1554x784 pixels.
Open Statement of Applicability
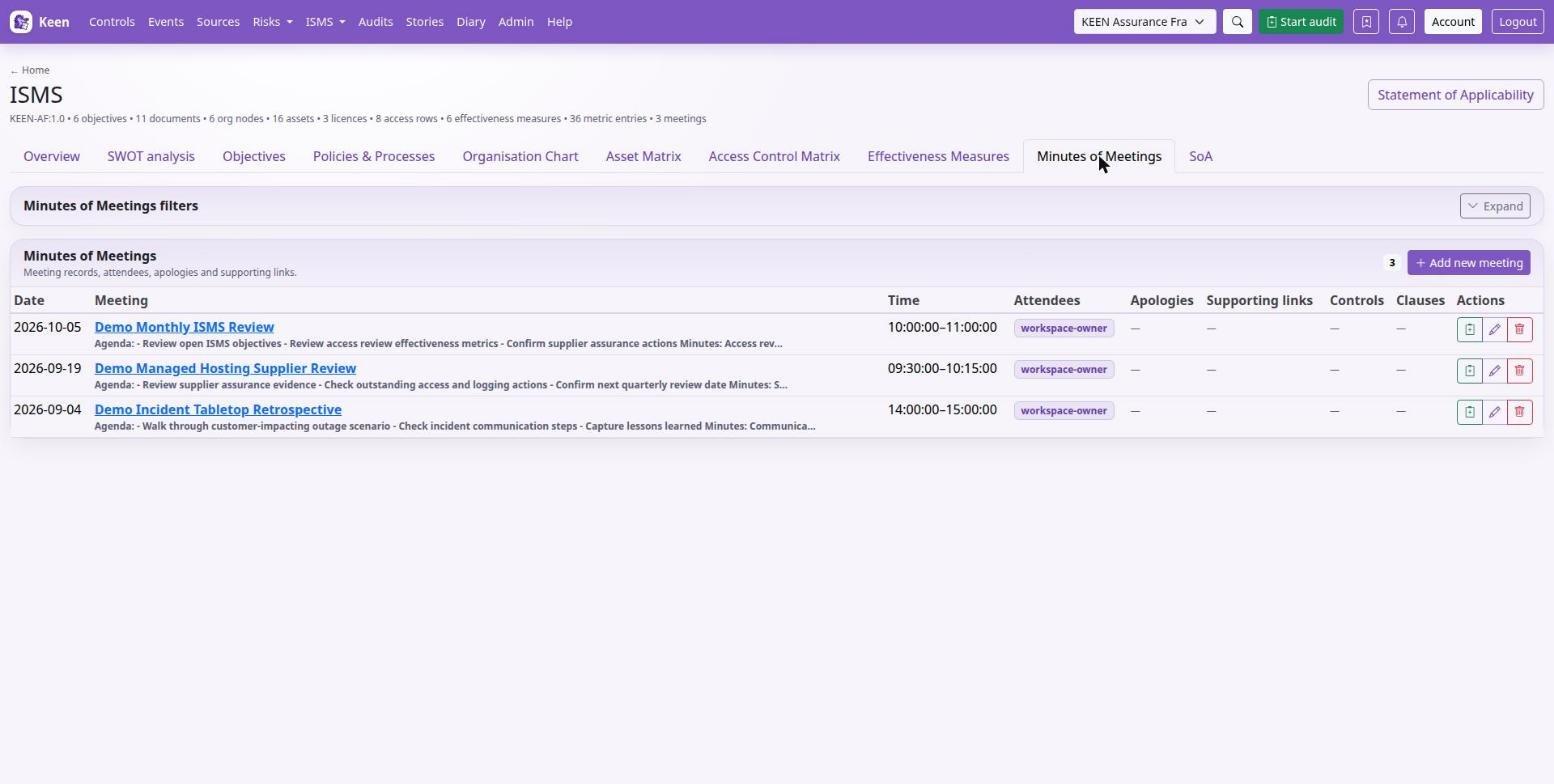click(1455, 95)
